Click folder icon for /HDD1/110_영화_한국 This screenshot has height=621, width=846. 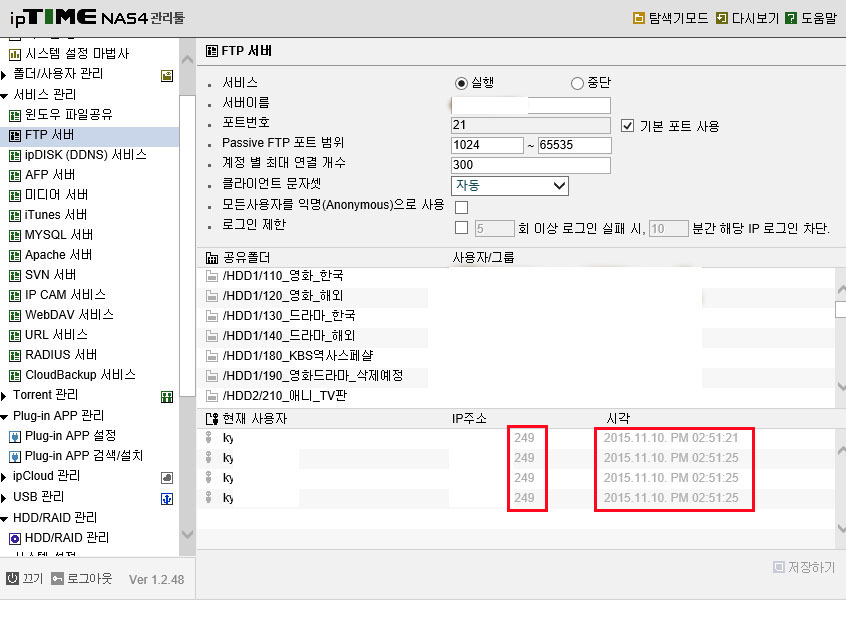tap(212, 276)
